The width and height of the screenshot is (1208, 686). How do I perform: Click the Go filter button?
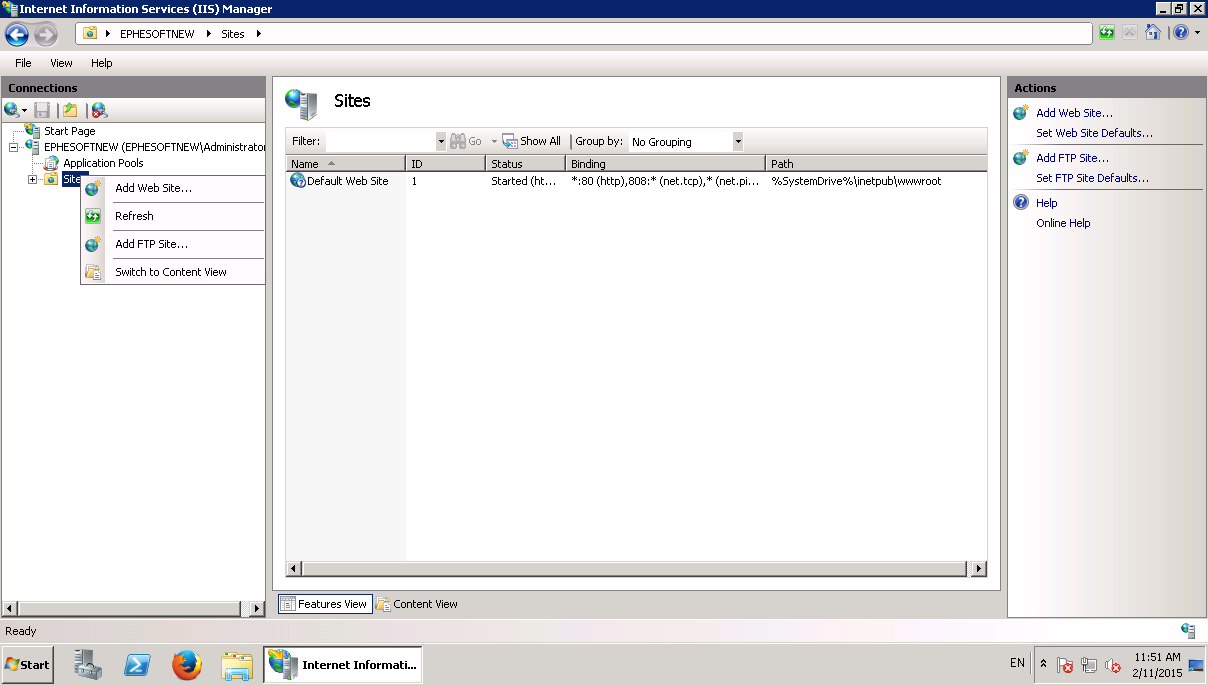click(467, 141)
